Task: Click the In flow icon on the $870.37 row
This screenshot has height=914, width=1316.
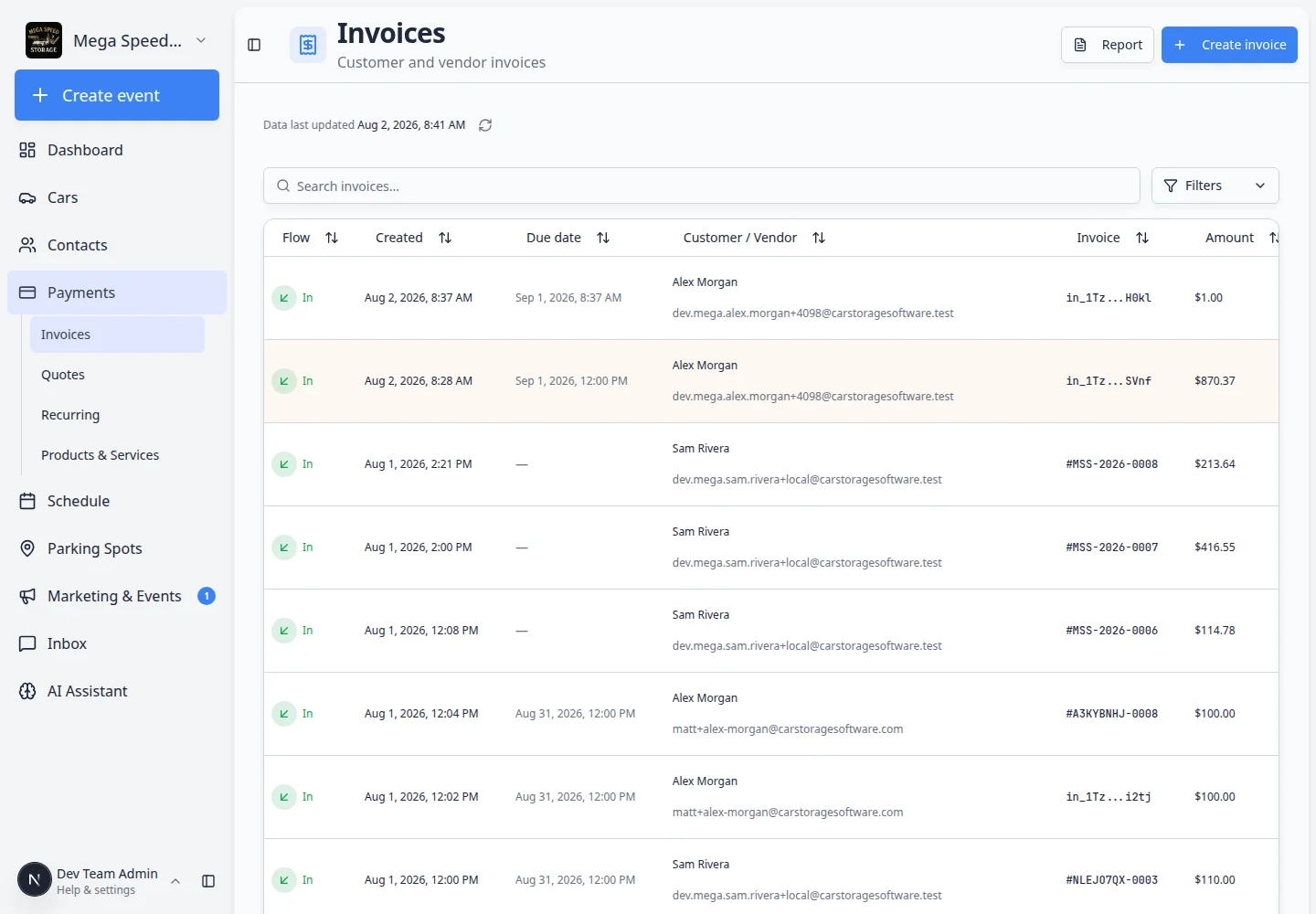Action: tap(284, 381)
